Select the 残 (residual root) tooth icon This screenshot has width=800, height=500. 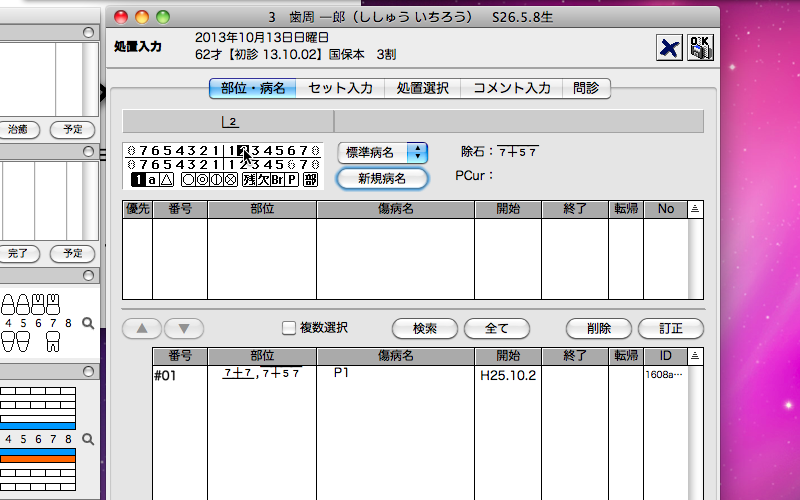tap(248, 180)
